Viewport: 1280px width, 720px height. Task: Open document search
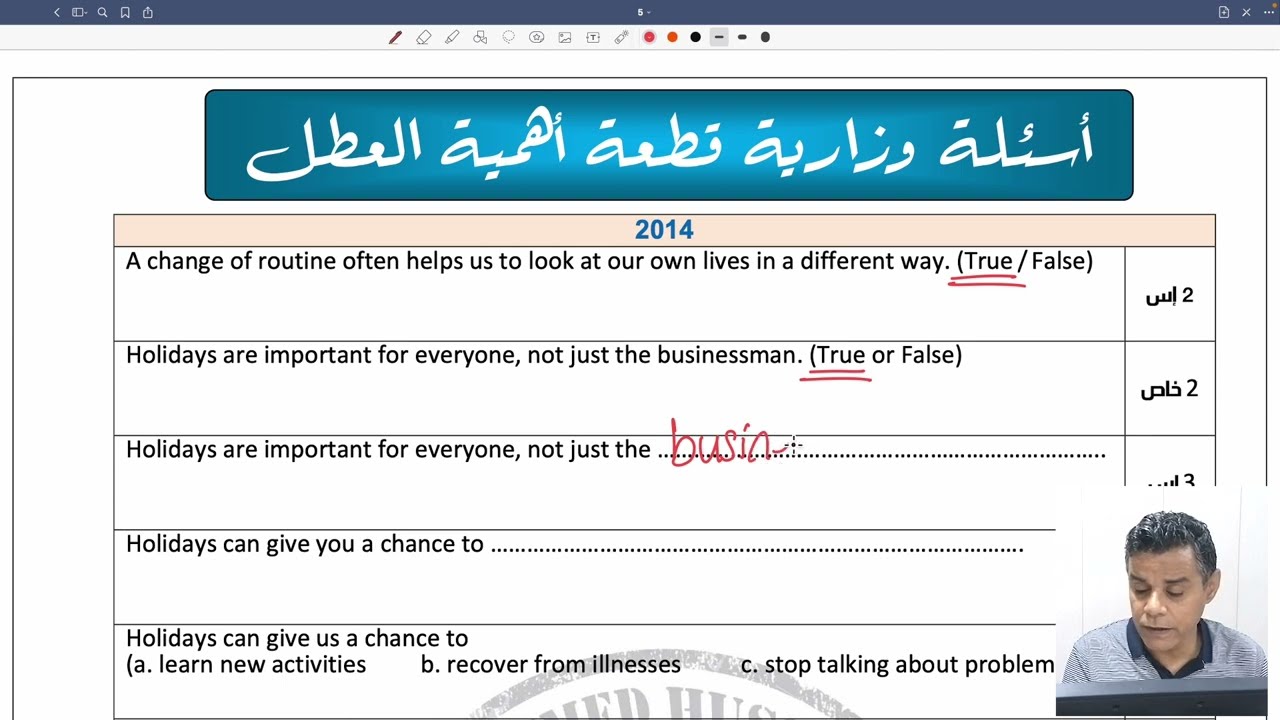click(x=102, y=12)
